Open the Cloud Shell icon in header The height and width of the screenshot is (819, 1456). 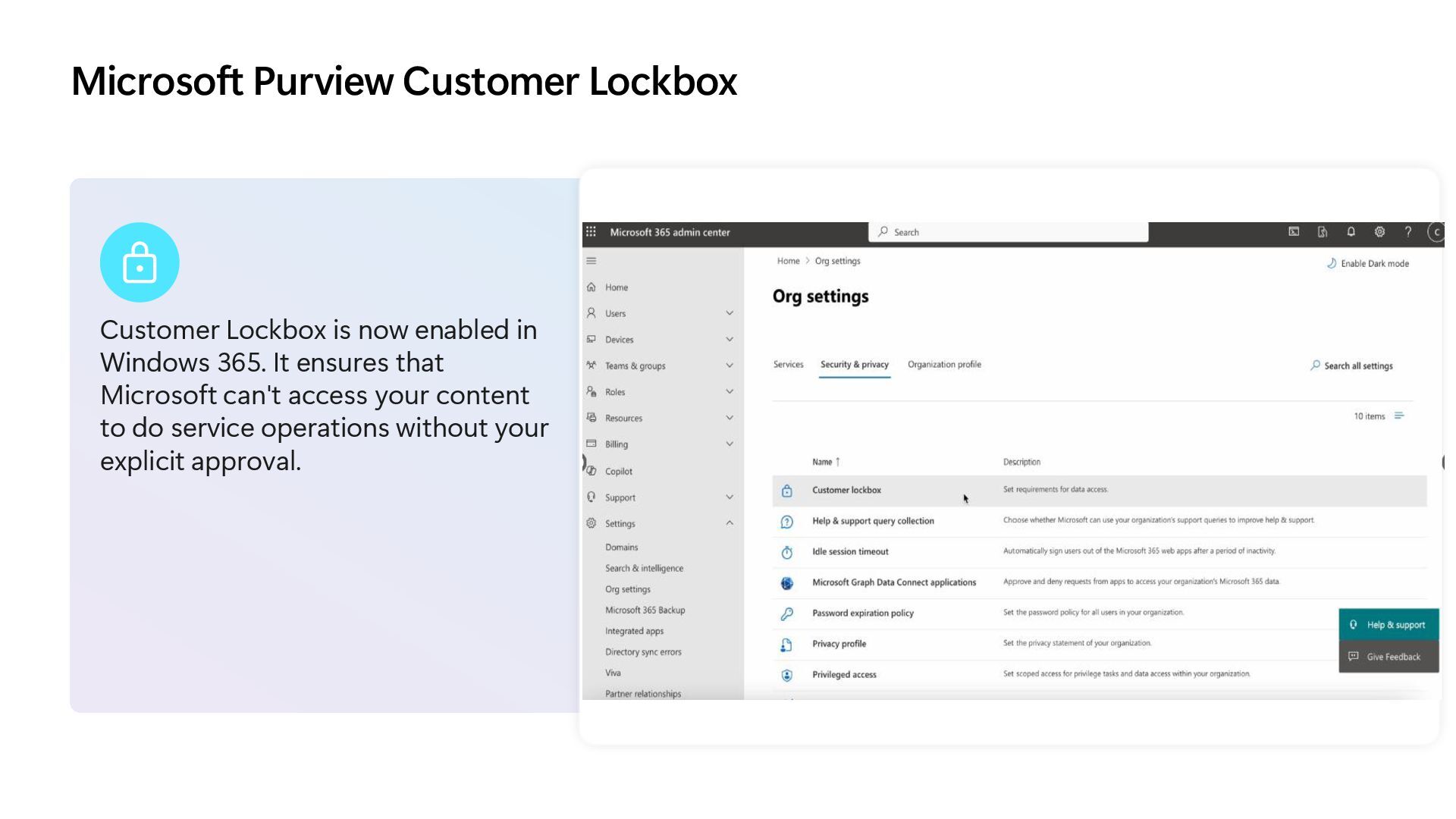coord(1294,232)
